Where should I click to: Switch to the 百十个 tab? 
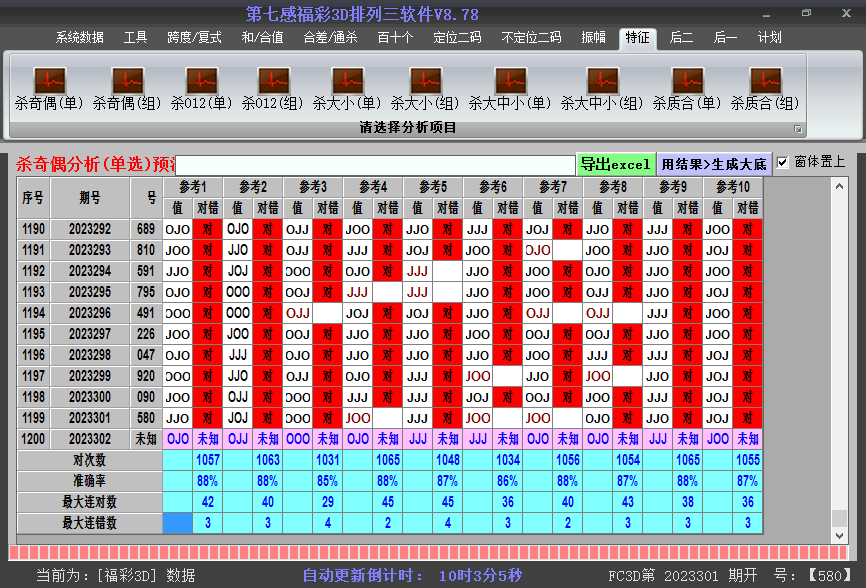pyautogui.click(x=395, y=38)
